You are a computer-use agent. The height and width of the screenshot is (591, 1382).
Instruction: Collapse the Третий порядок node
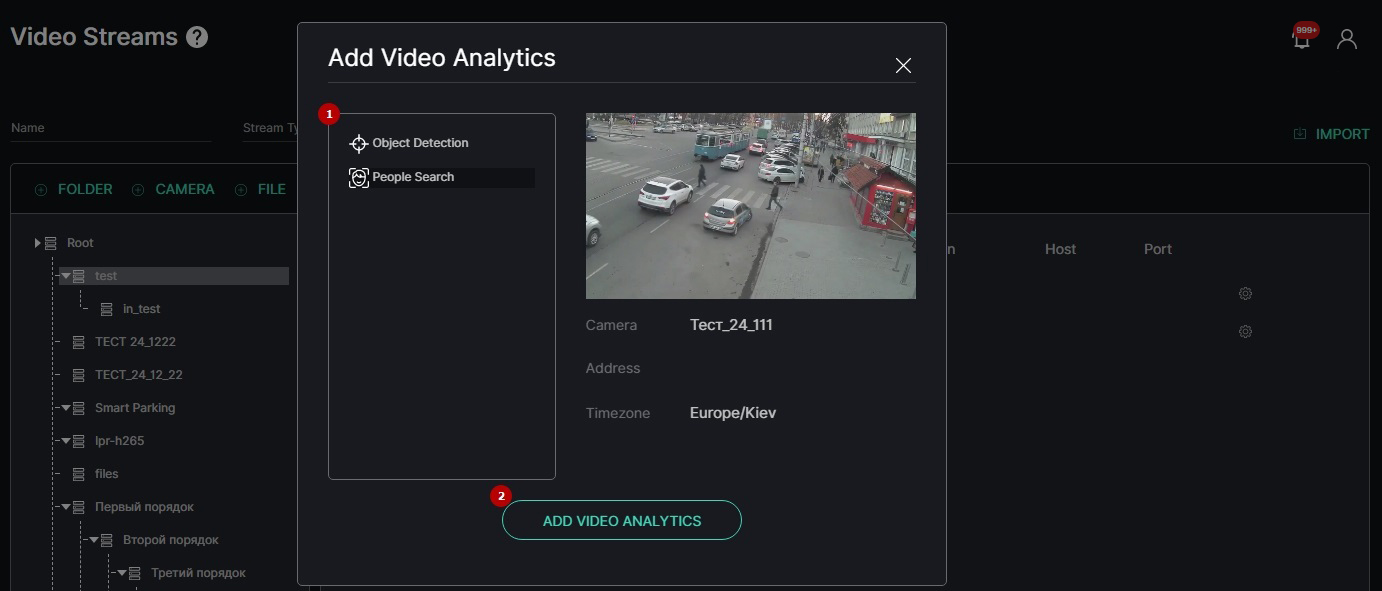[x=122, y=573]
